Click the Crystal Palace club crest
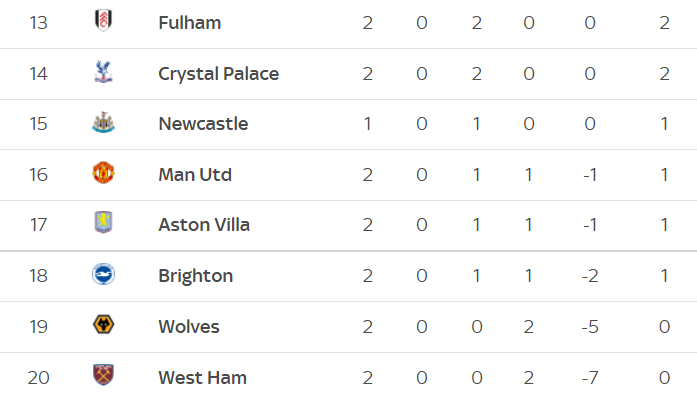The width and height of the screenshot is (697, 397). [x=104, y=72]
